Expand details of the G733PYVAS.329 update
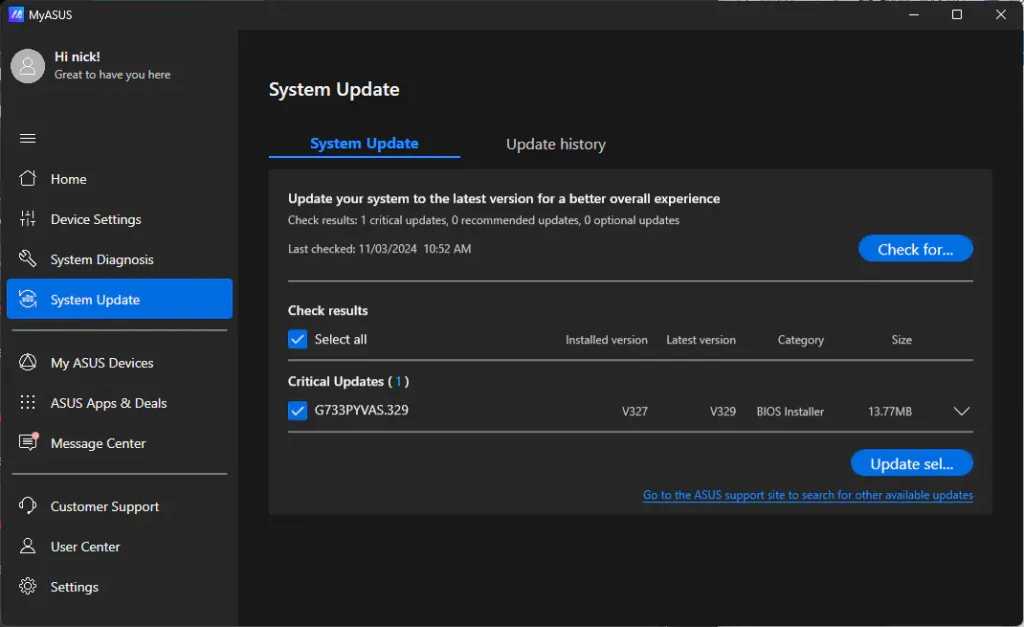The image size is (1024, 627). coord(961,411)
